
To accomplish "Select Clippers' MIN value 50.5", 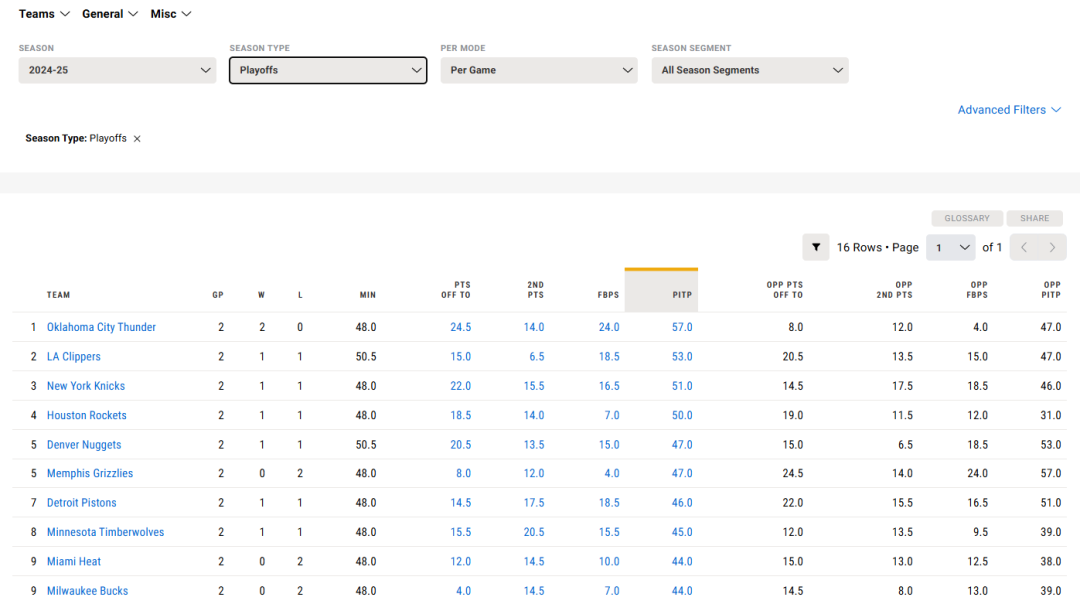I will (366, 357).
